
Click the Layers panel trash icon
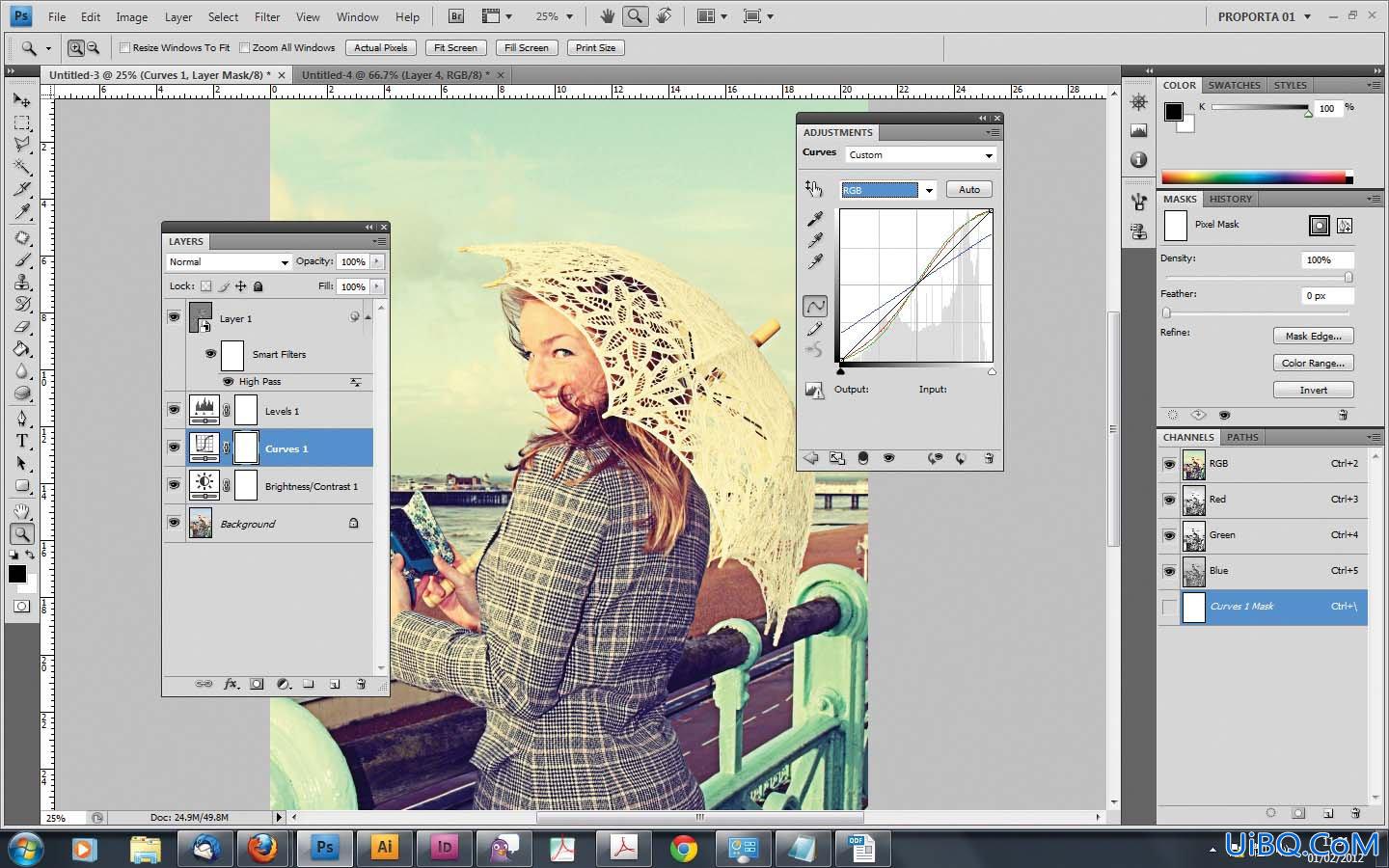tap(361, 684)
